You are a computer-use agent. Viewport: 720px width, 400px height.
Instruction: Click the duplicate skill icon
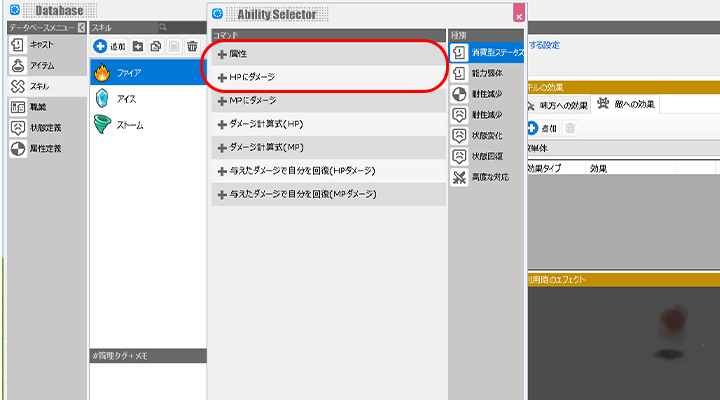click(155, 46)
